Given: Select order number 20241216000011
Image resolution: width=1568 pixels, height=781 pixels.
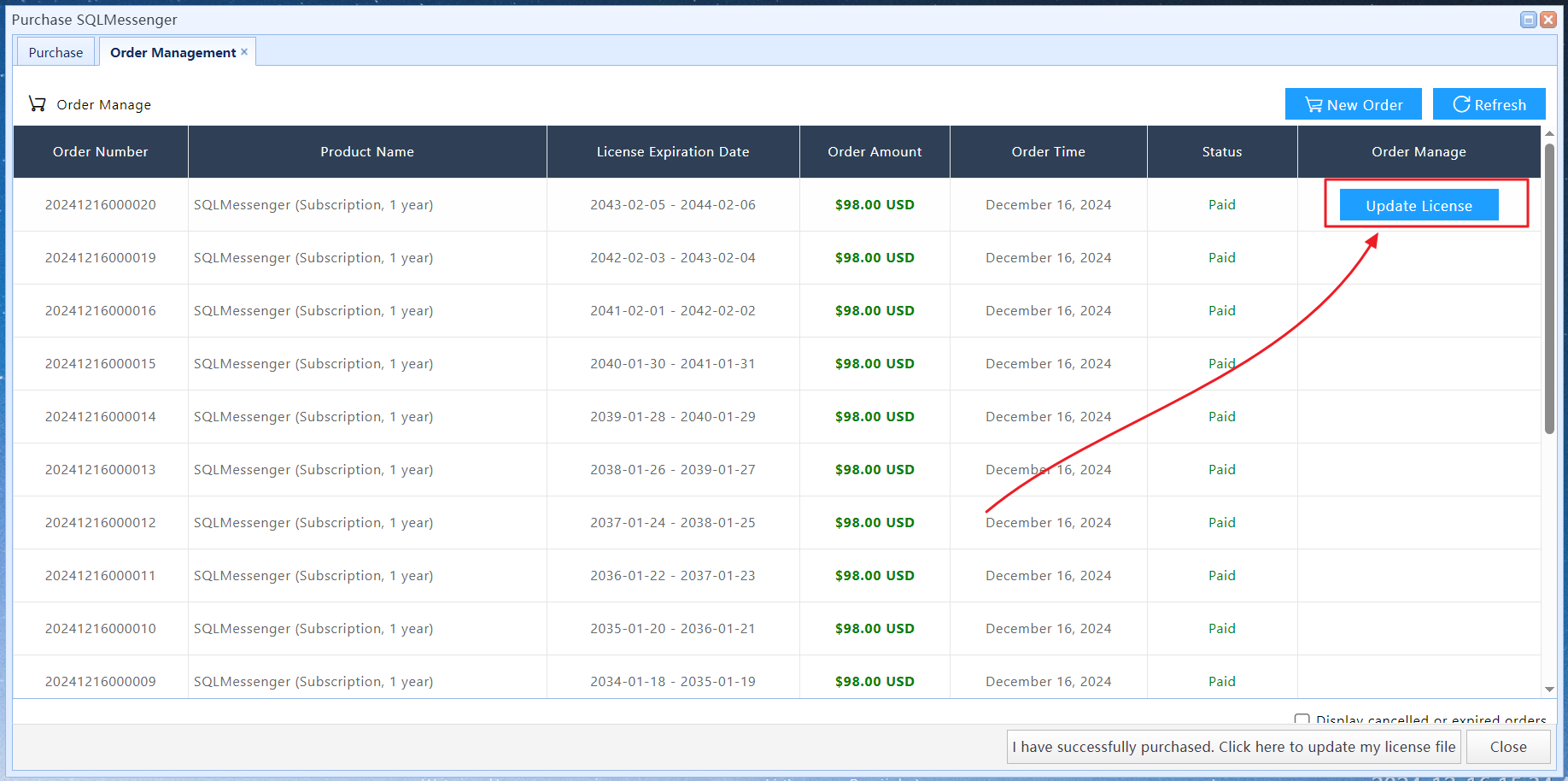Looking at the screenshot, I should point(101,575).
